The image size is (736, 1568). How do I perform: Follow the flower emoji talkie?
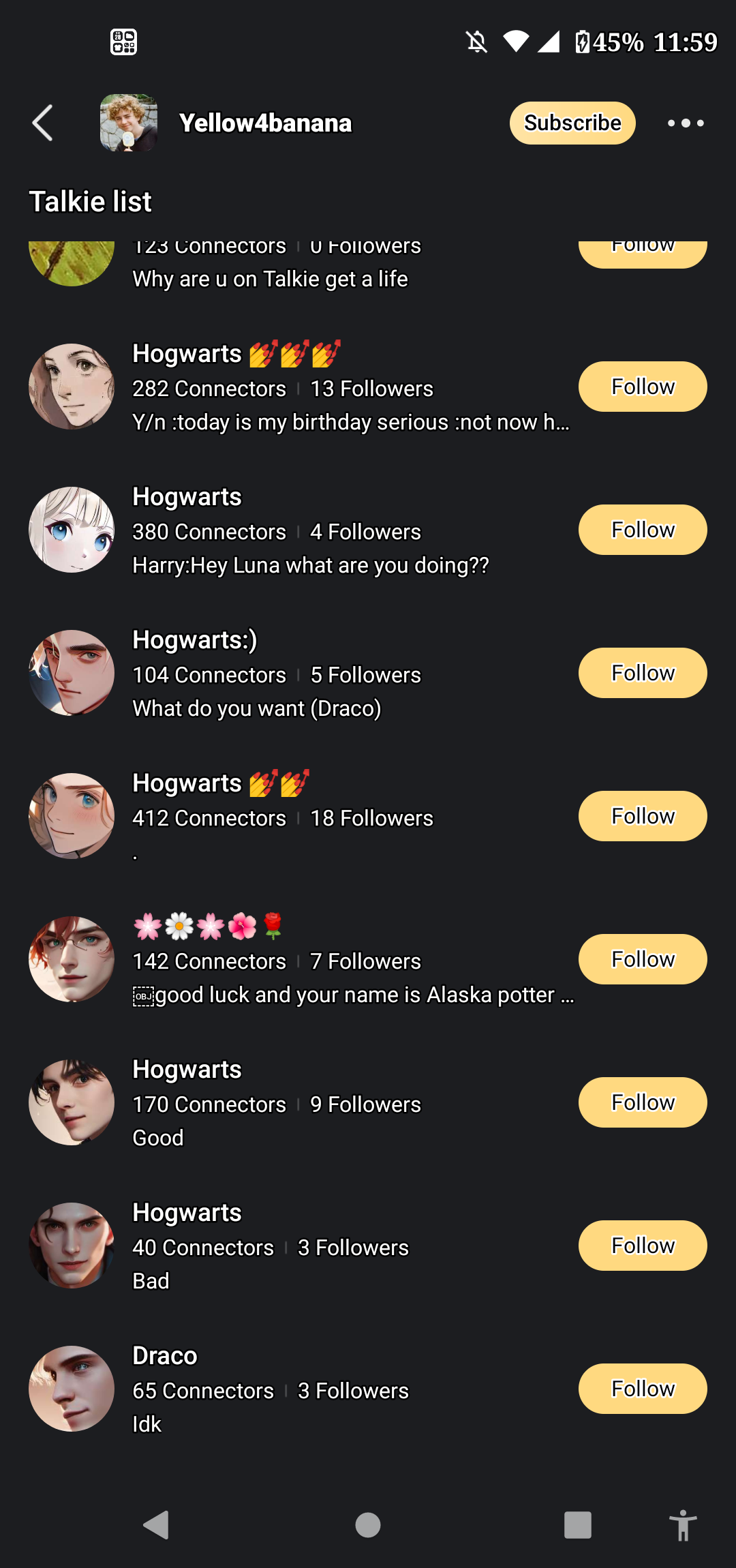tap(642, 959)
